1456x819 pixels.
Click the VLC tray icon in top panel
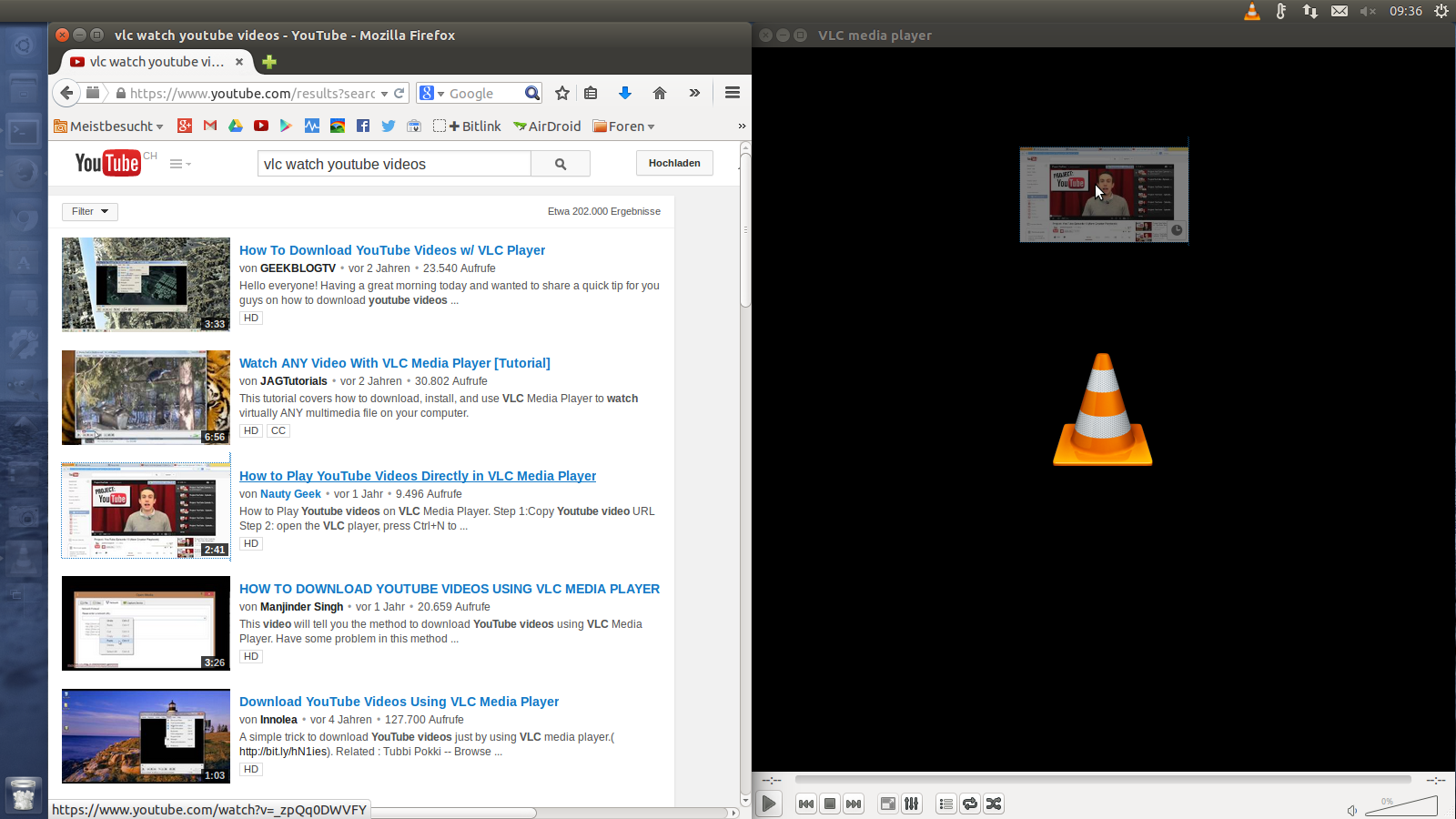tap(1252, 11)
